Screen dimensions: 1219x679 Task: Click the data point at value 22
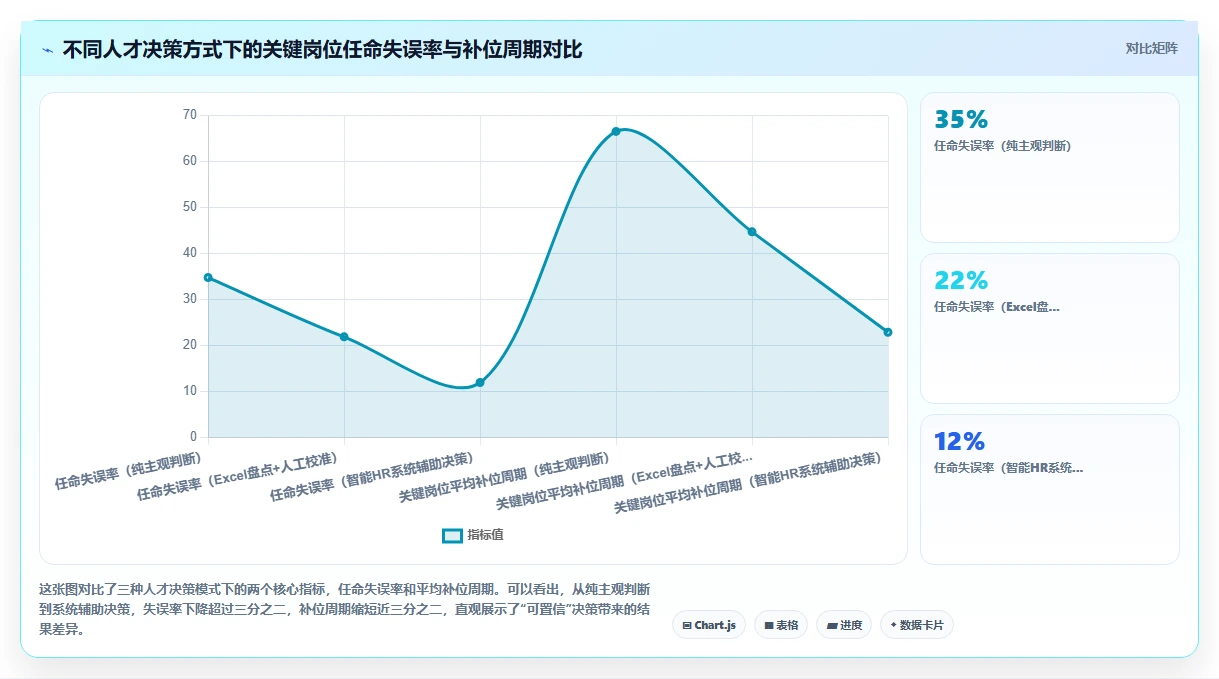coord(344,337)
